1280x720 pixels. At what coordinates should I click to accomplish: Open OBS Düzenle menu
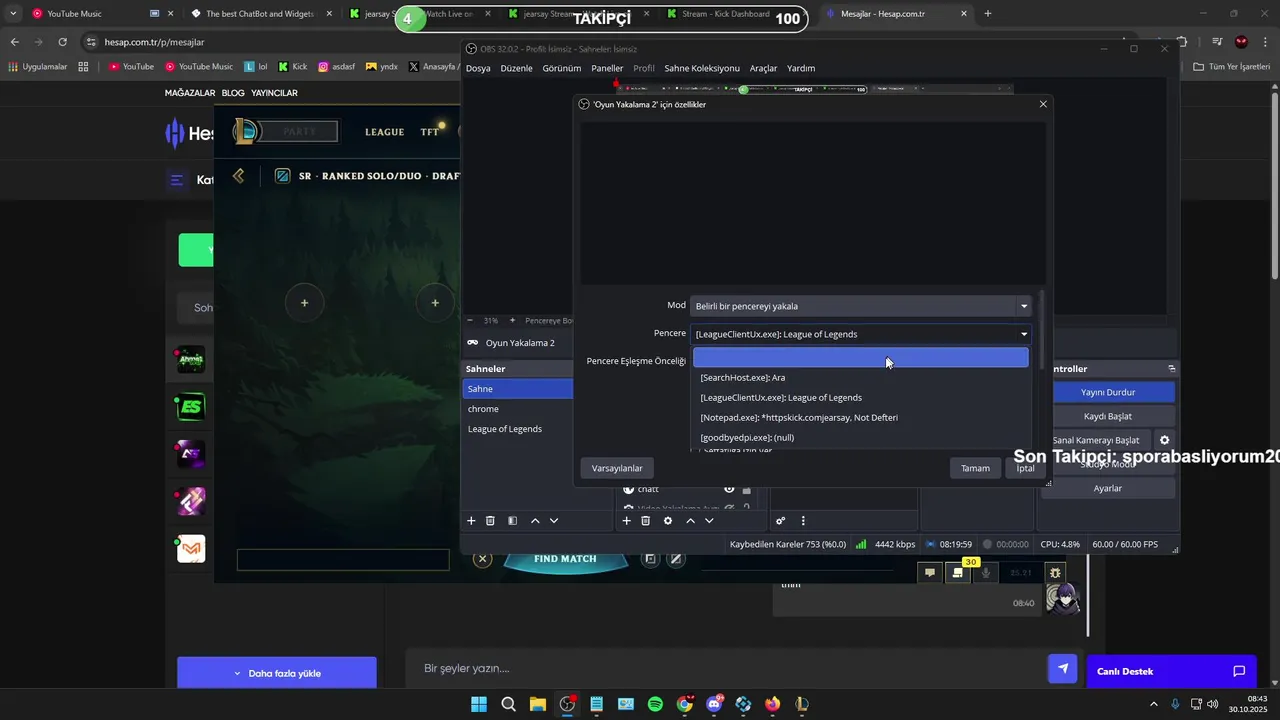tap(516, 68)
